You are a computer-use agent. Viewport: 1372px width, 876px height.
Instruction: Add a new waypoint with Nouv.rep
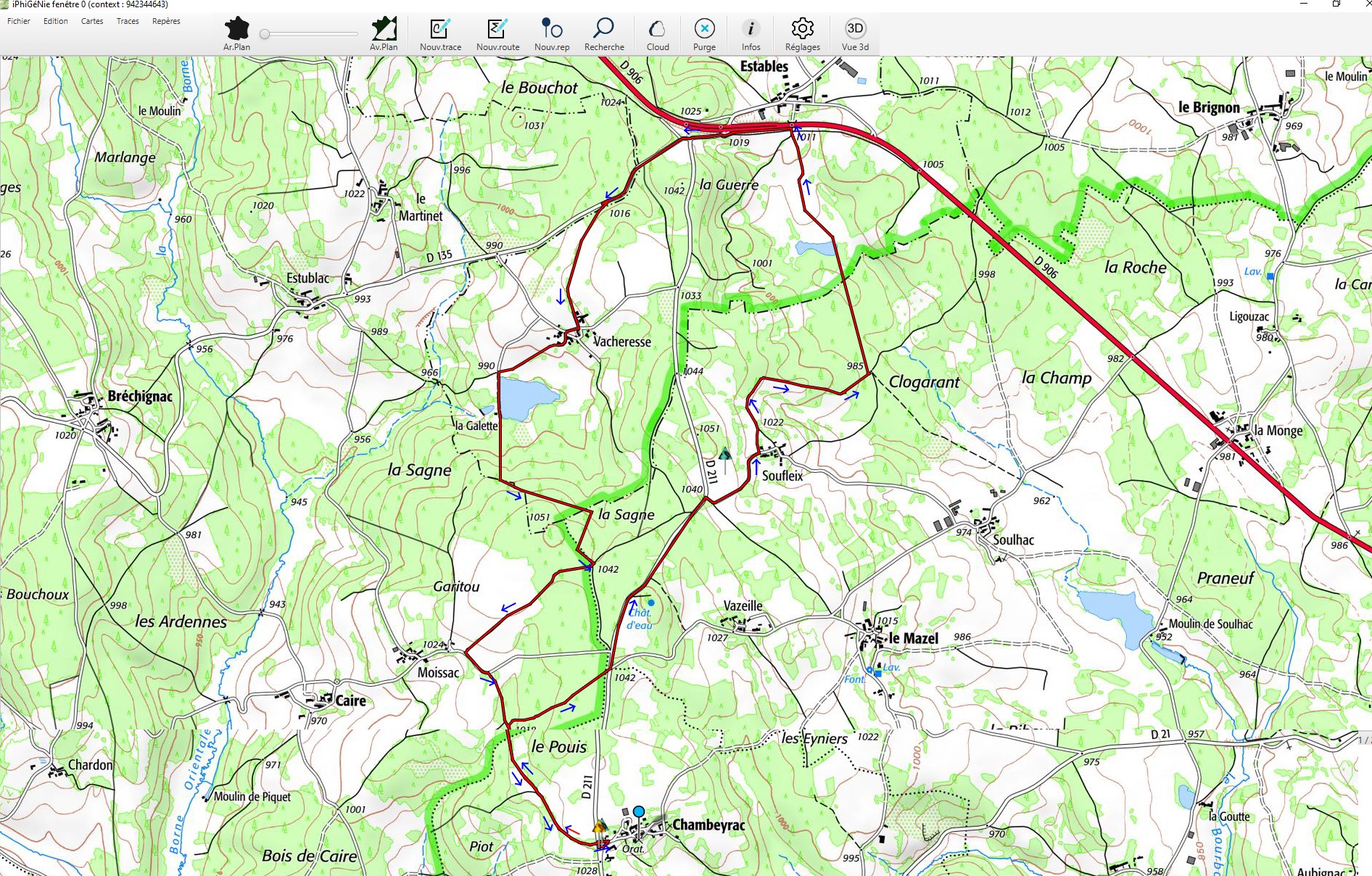coord(552,30)
